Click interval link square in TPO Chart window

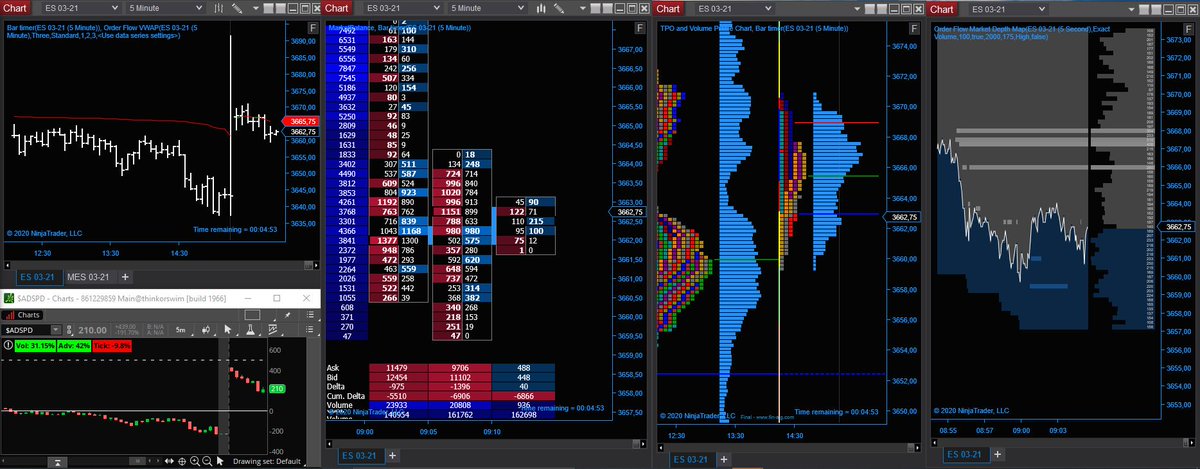click(x=880, y=9)
